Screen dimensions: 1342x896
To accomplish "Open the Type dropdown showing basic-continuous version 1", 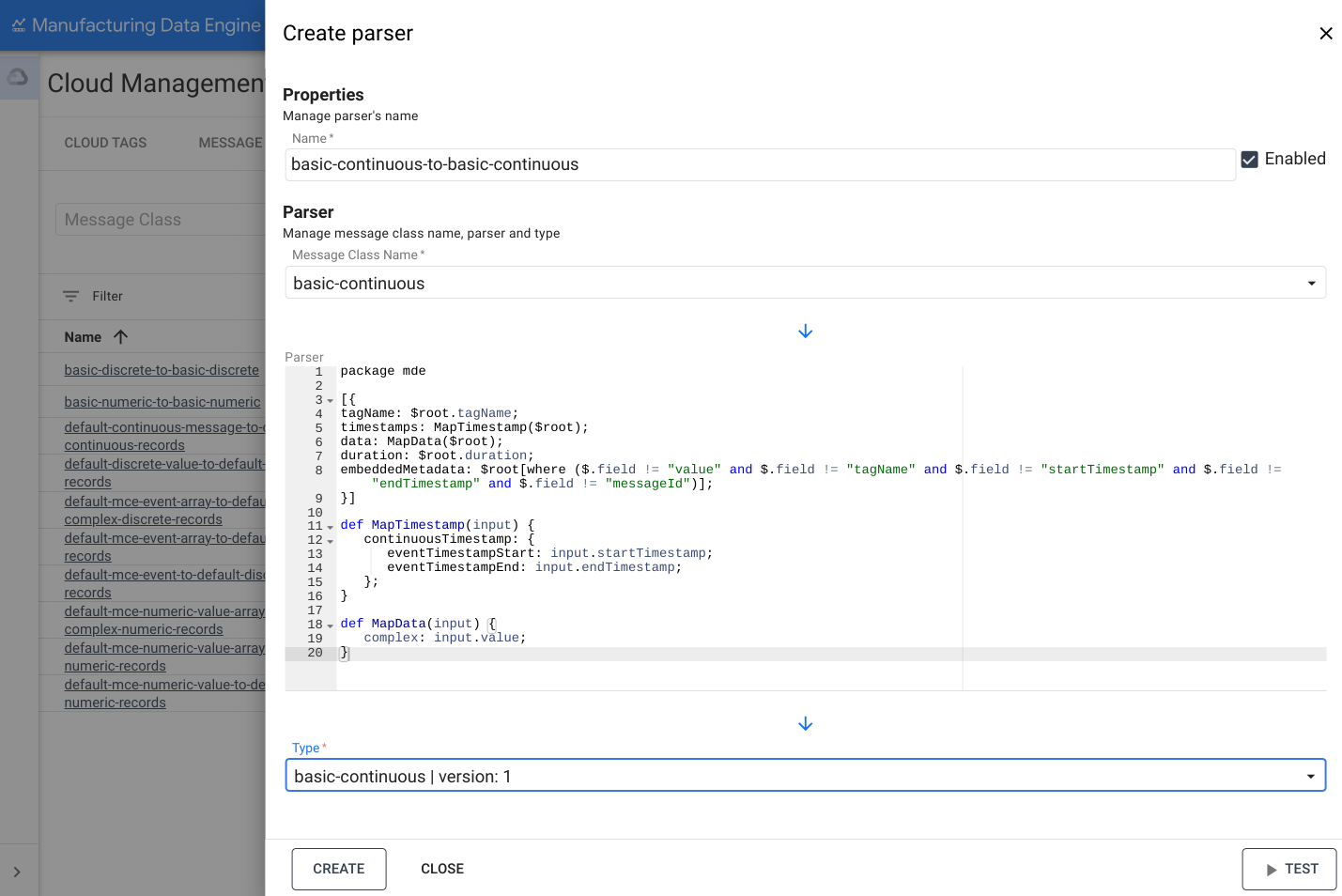I will coord(1310,776).
